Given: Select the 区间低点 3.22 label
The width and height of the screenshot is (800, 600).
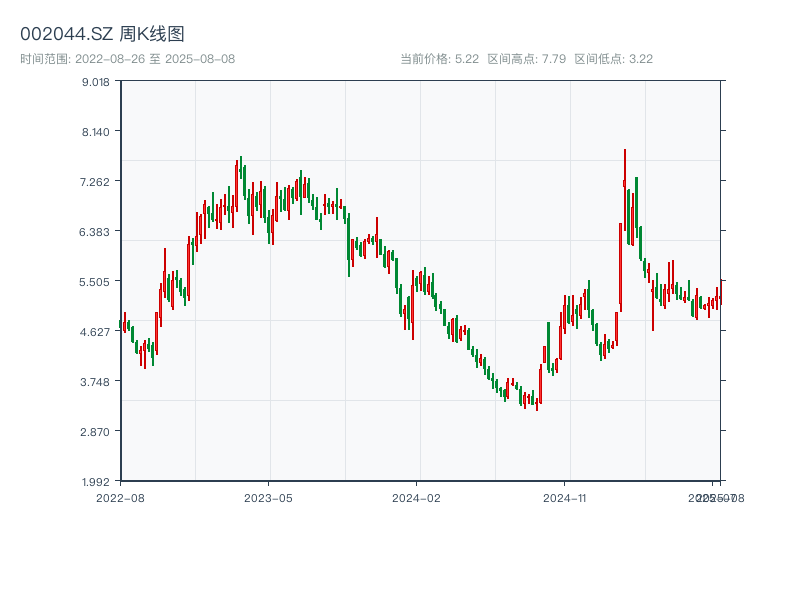Looking at the screenshot, I should [613, 59].
